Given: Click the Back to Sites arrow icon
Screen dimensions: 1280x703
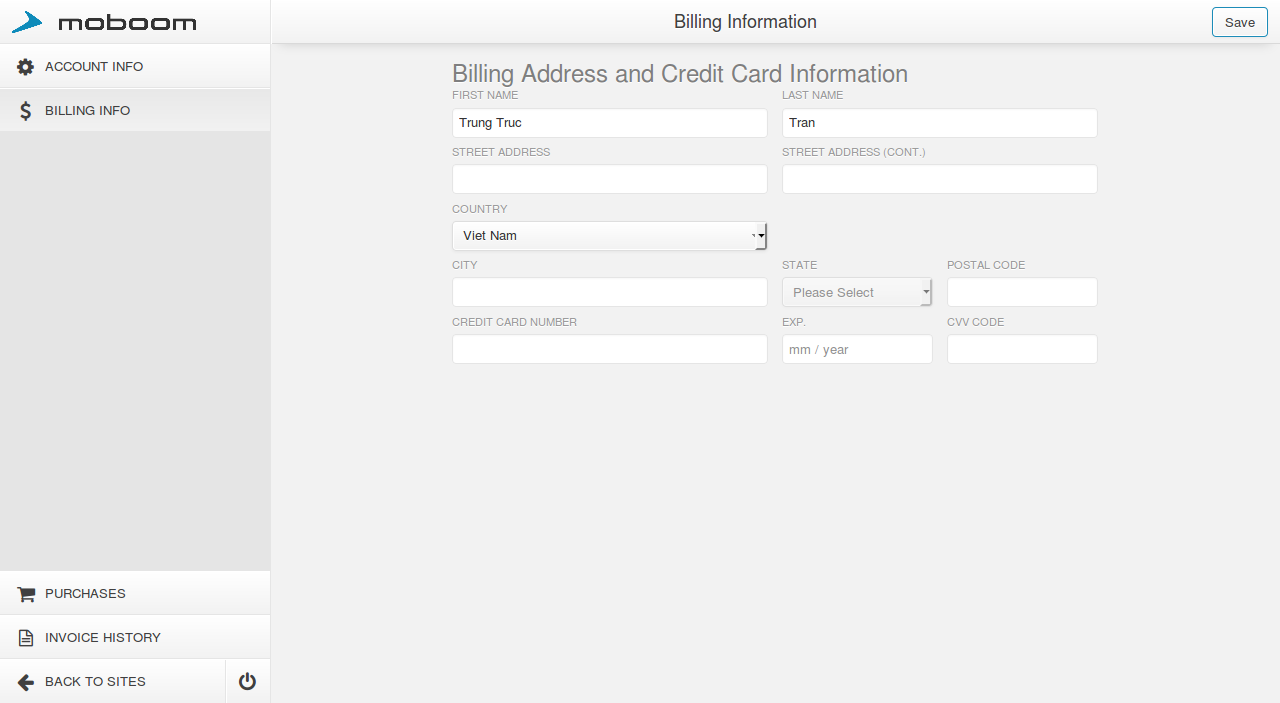Looking at the screenshot, I should click(x=26, y=682).
